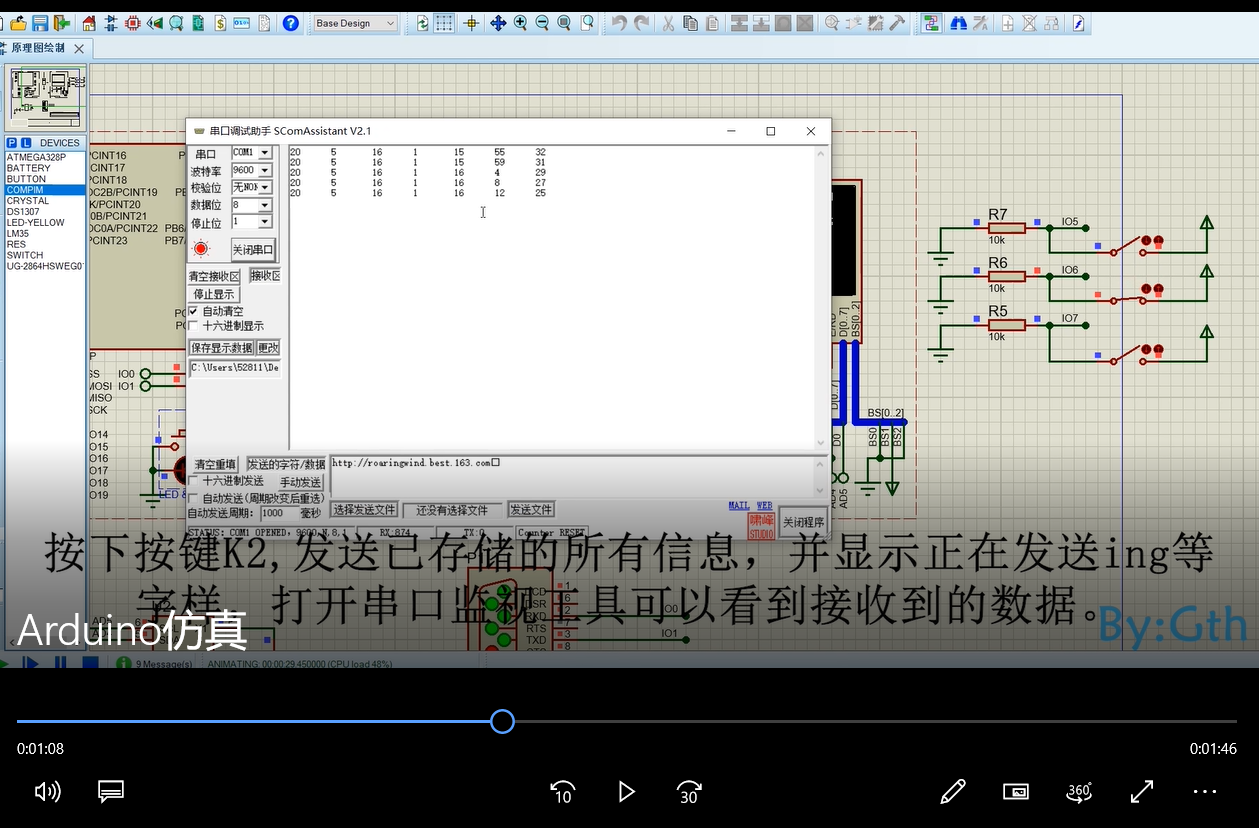
Task: Click the 关闭串口 button
Action: click(x=253, y=249)
